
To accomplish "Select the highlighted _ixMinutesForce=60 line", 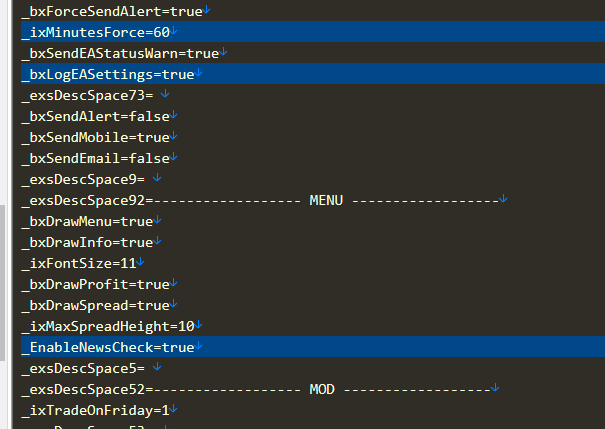I will [x=313, y=32].
